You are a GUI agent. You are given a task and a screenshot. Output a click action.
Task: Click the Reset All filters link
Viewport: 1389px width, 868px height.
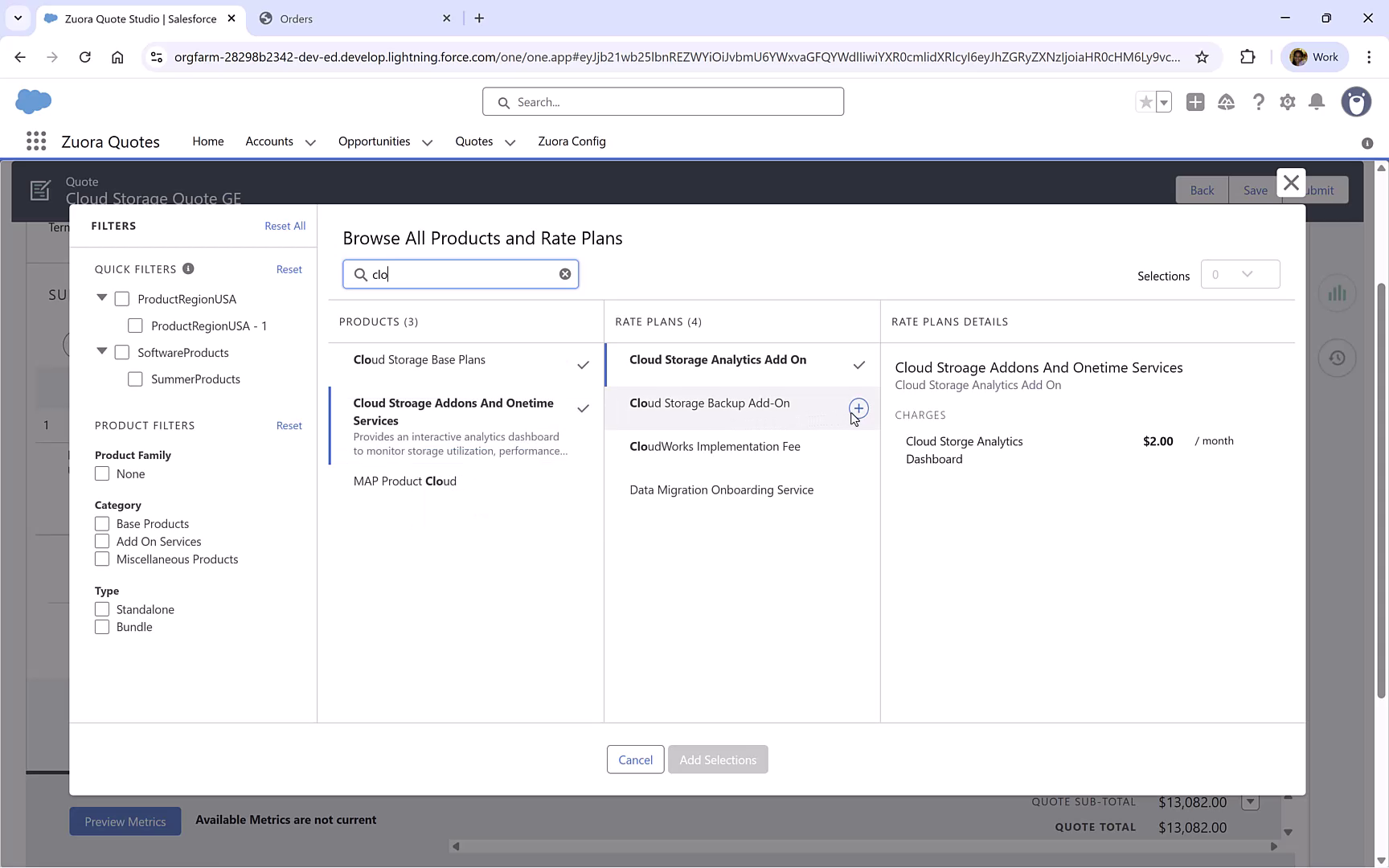click(x=285, y=226)
